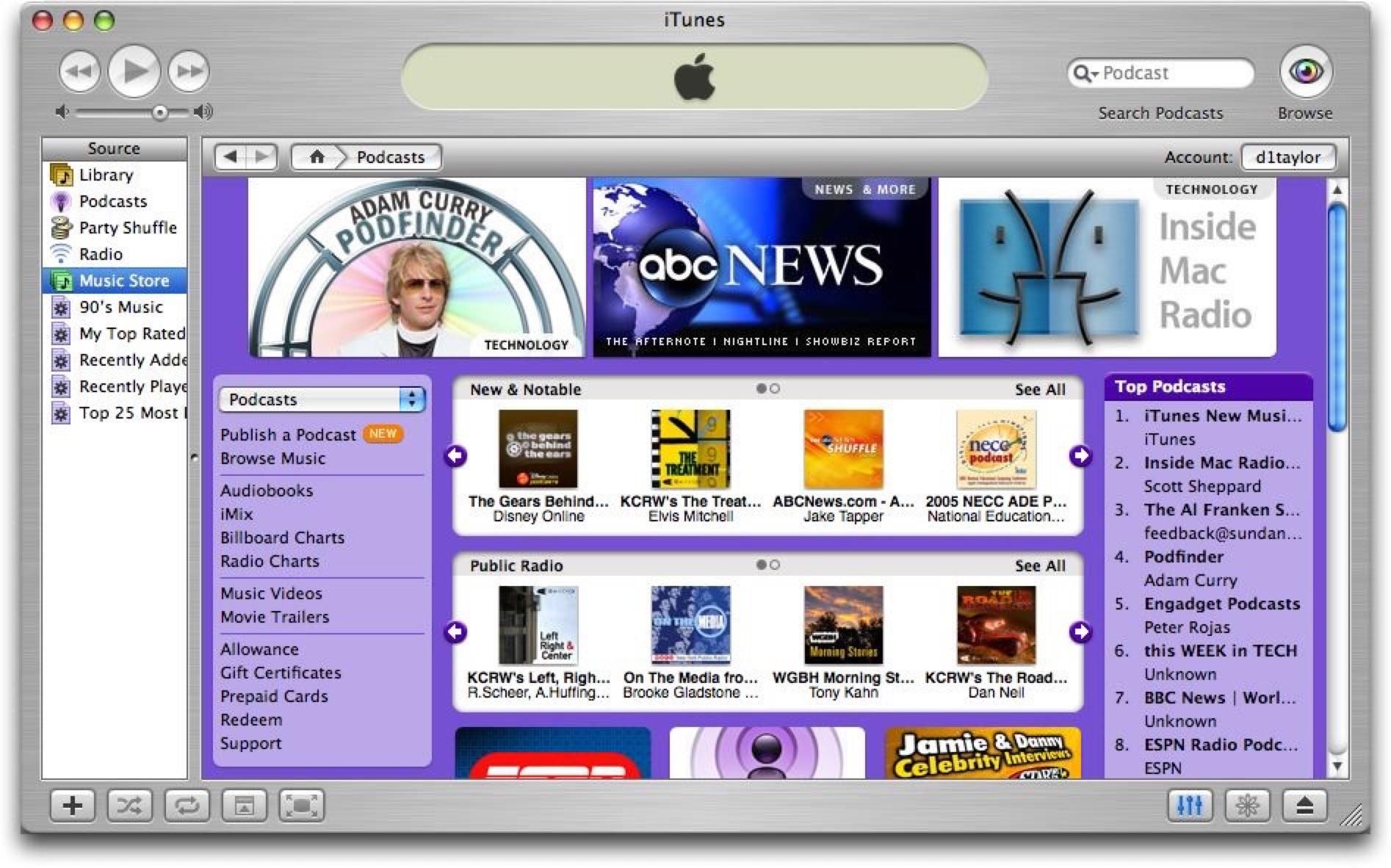
Task: Open the equalizer button
Action: (x=1190, y=806)
